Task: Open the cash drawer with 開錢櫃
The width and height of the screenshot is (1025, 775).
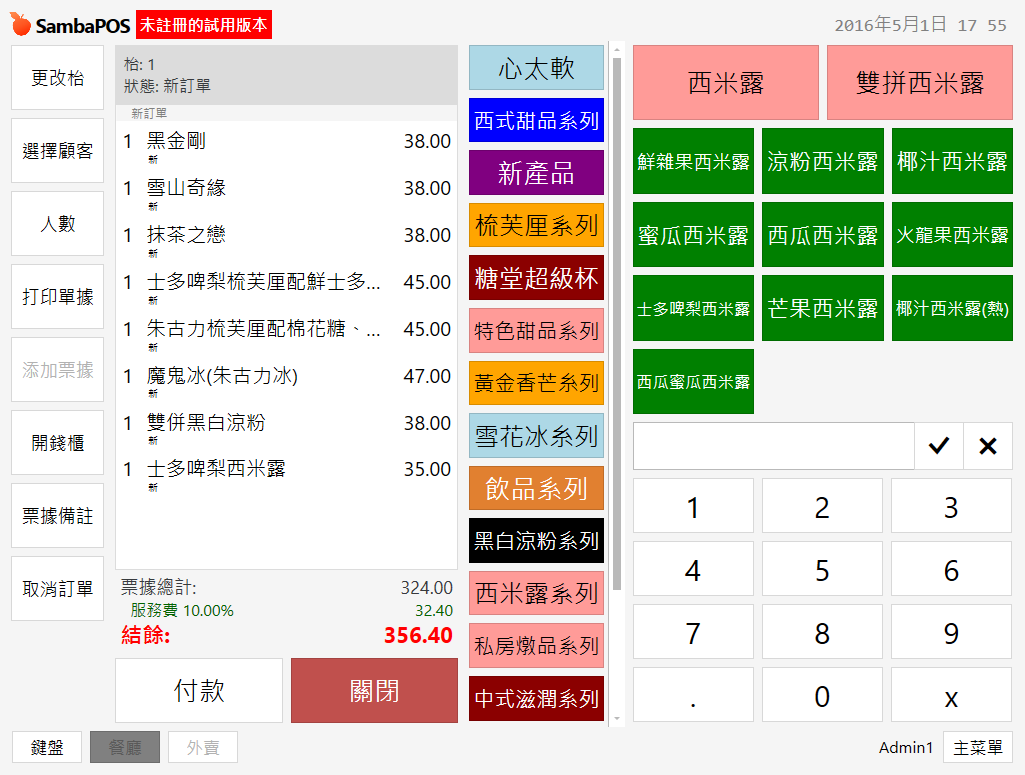Action: (x=58, y=443)
